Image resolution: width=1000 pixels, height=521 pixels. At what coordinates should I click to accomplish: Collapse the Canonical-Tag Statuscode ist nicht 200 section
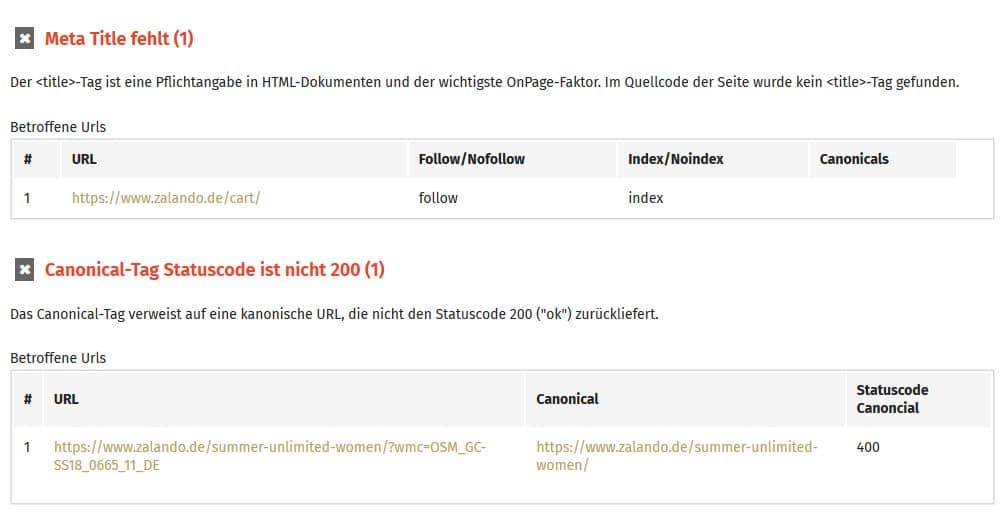pyautogui.click(x=214, y=270)
